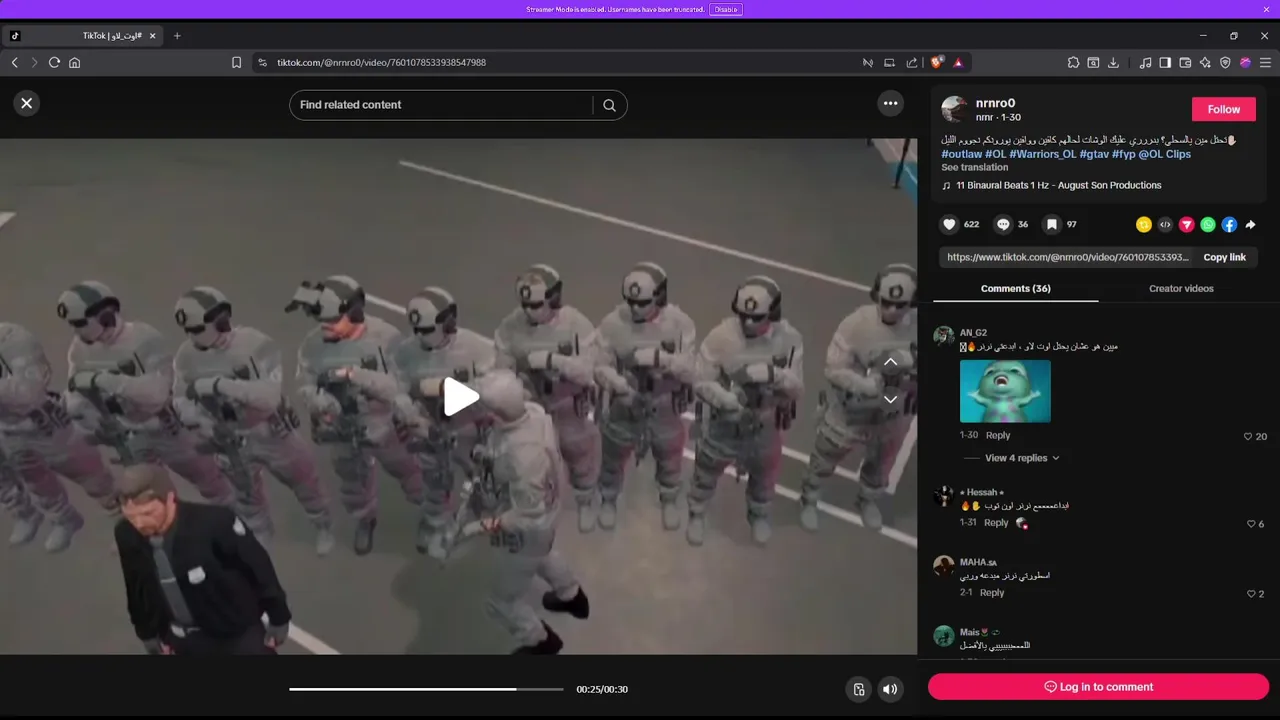1280x720 pixels.
Task: Like the video with heart icon
Action: pos(950,225)
